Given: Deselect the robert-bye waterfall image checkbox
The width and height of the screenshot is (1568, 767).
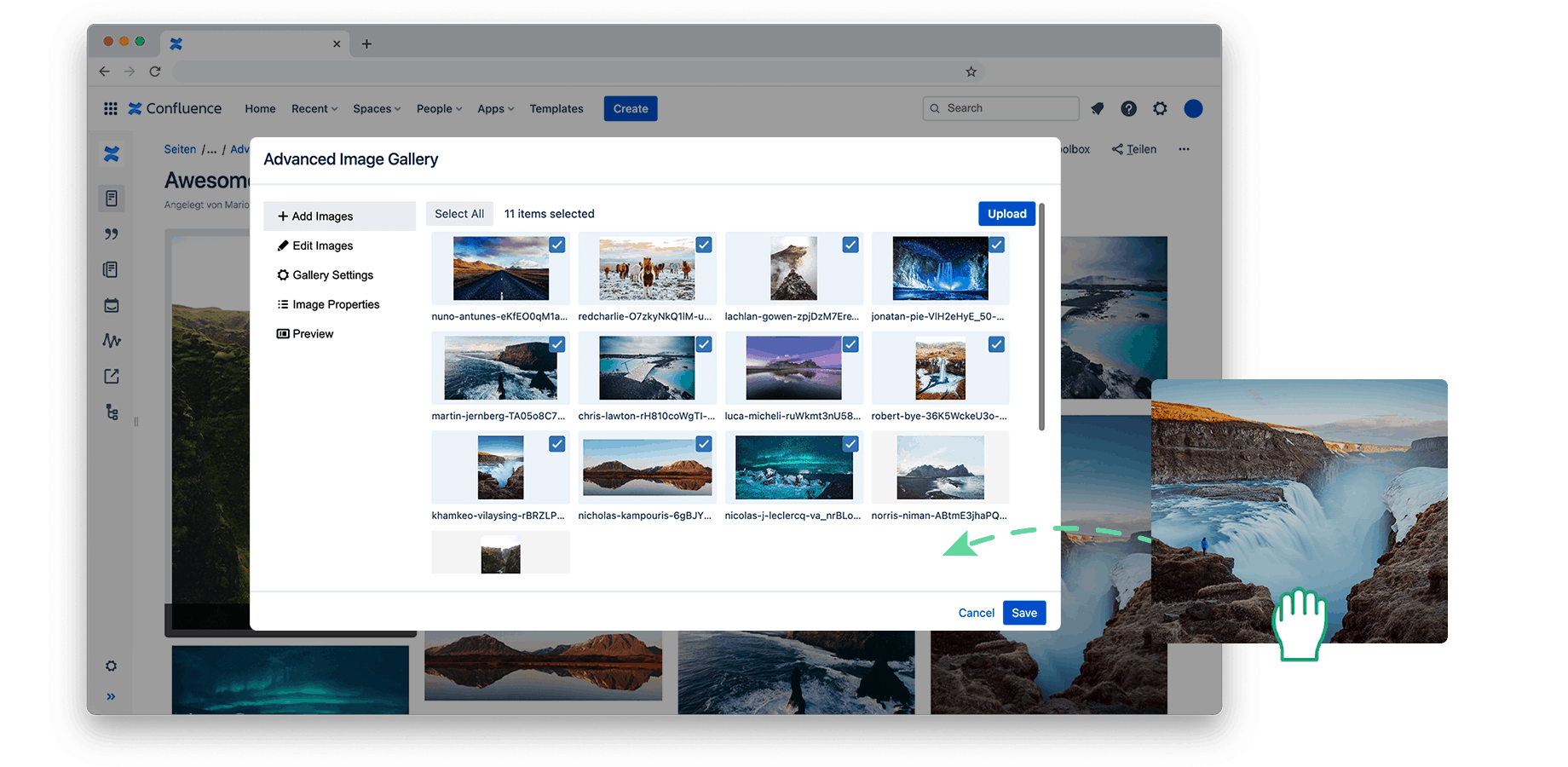Looking at the screenshot, I should 996,344.
